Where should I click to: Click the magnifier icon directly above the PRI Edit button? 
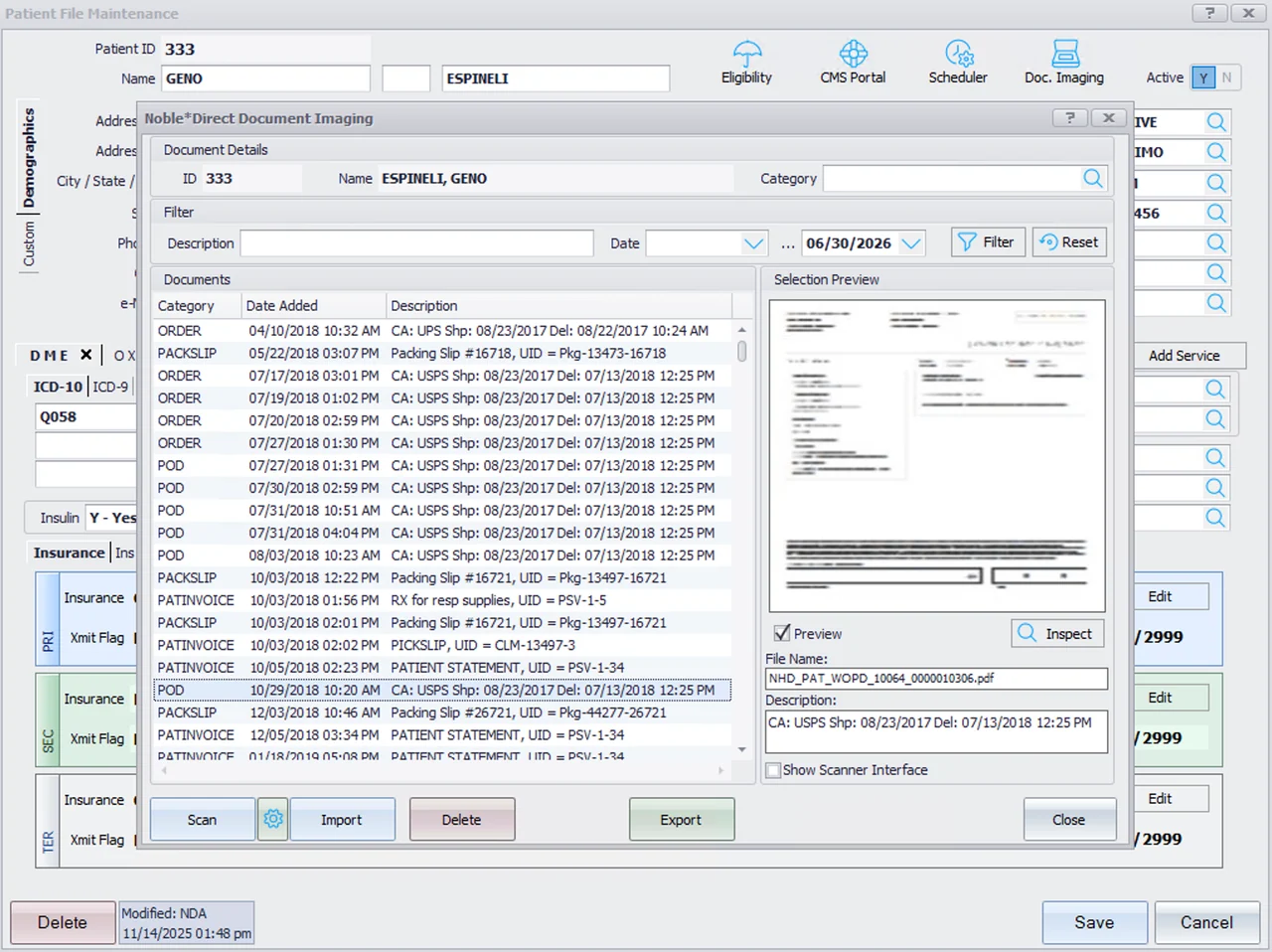1215,518
